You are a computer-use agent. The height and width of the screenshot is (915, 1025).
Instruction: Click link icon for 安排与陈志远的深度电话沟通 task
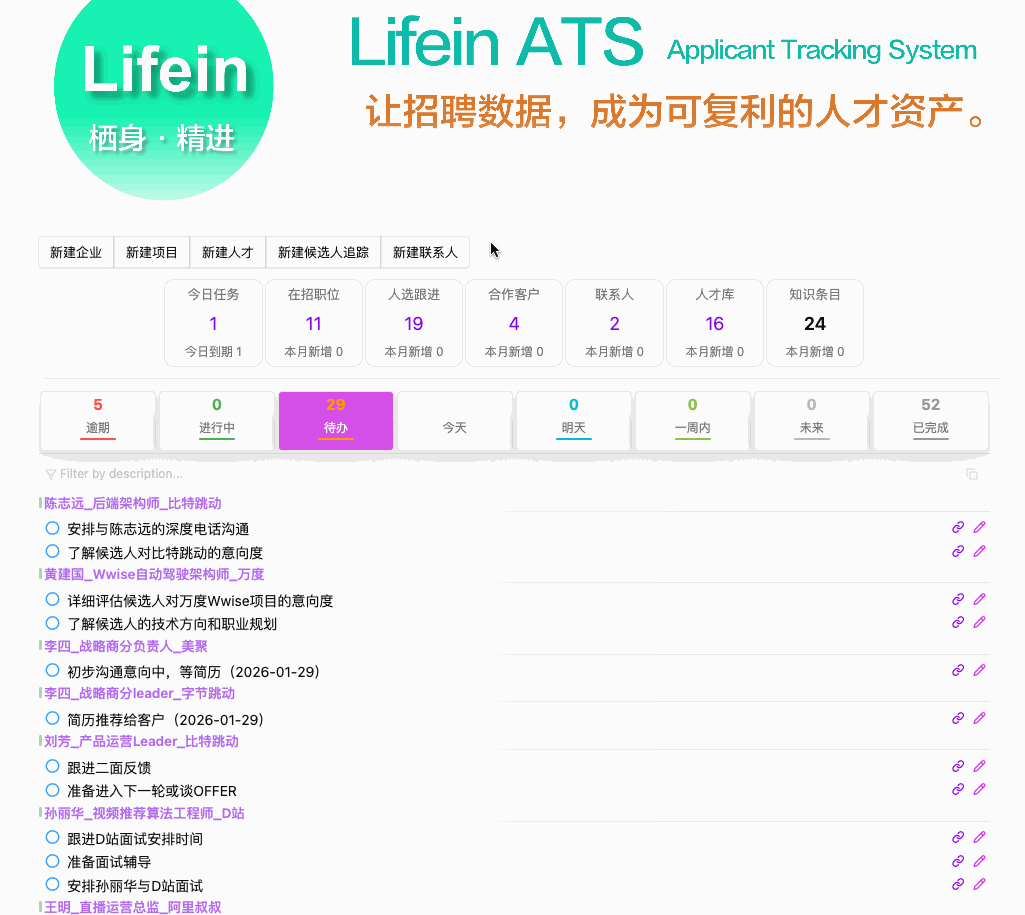957,527
